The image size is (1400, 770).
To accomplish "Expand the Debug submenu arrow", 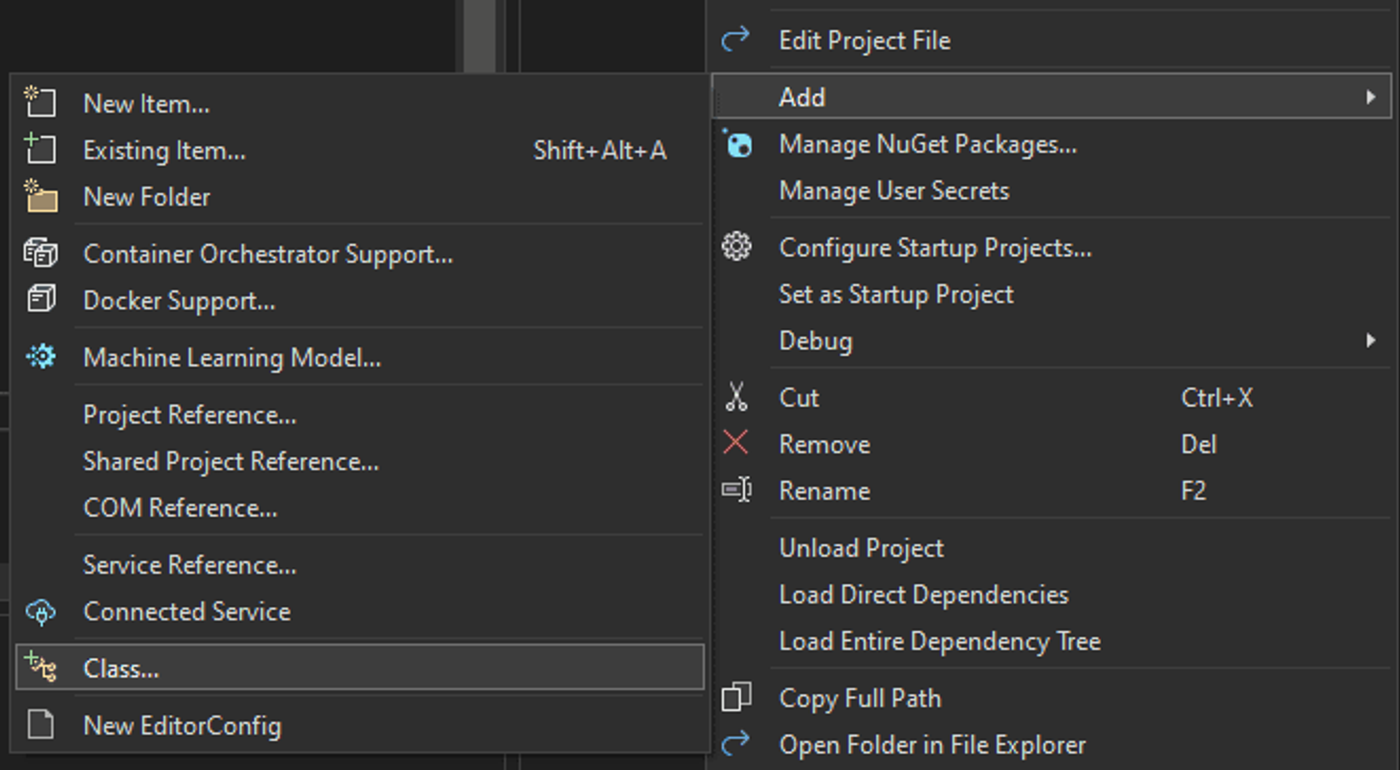I will click(1370, 340).
